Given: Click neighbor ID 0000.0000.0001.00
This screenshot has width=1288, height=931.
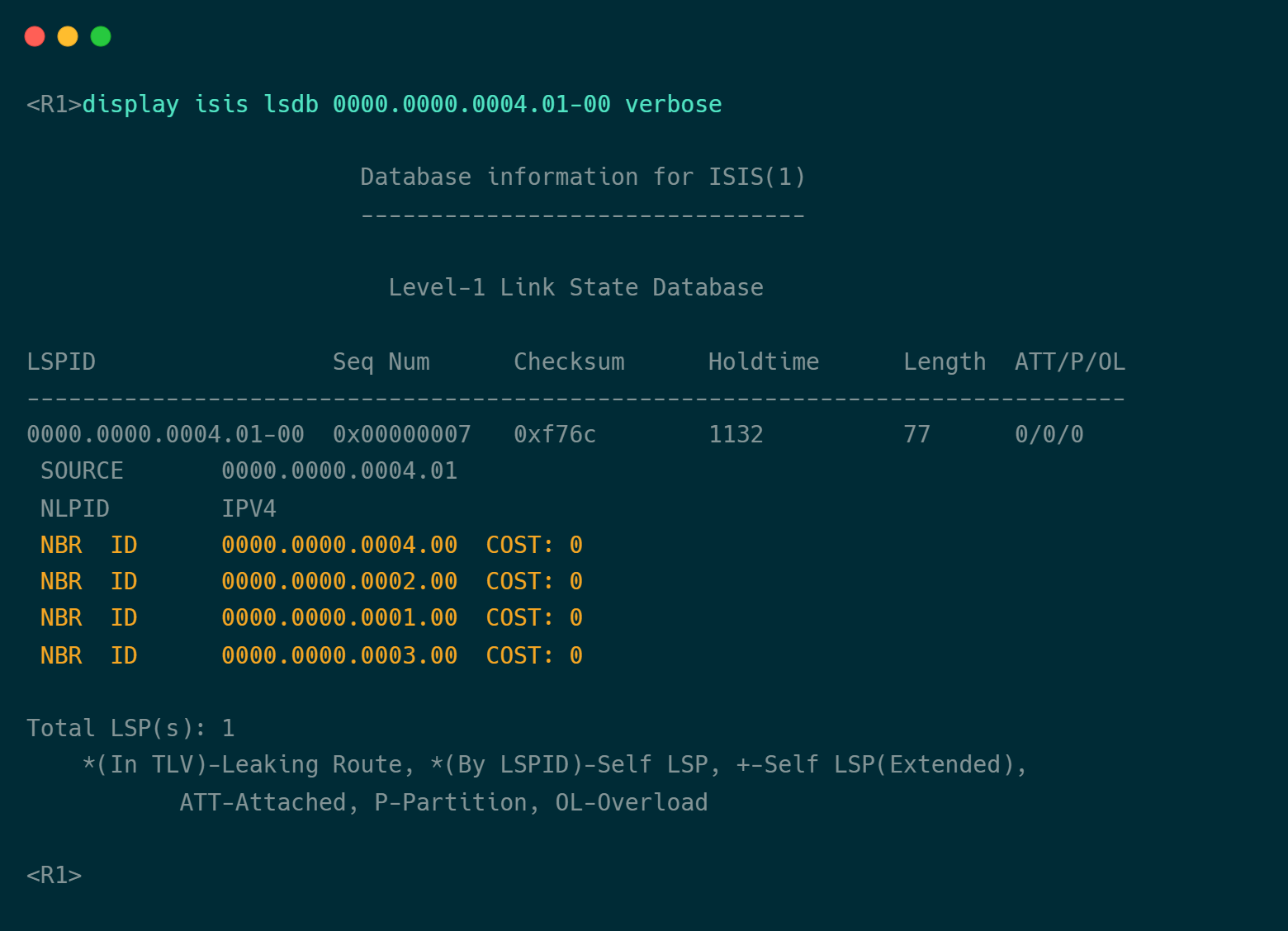Looking at the screenshot, I should click(x=339, y=617).
